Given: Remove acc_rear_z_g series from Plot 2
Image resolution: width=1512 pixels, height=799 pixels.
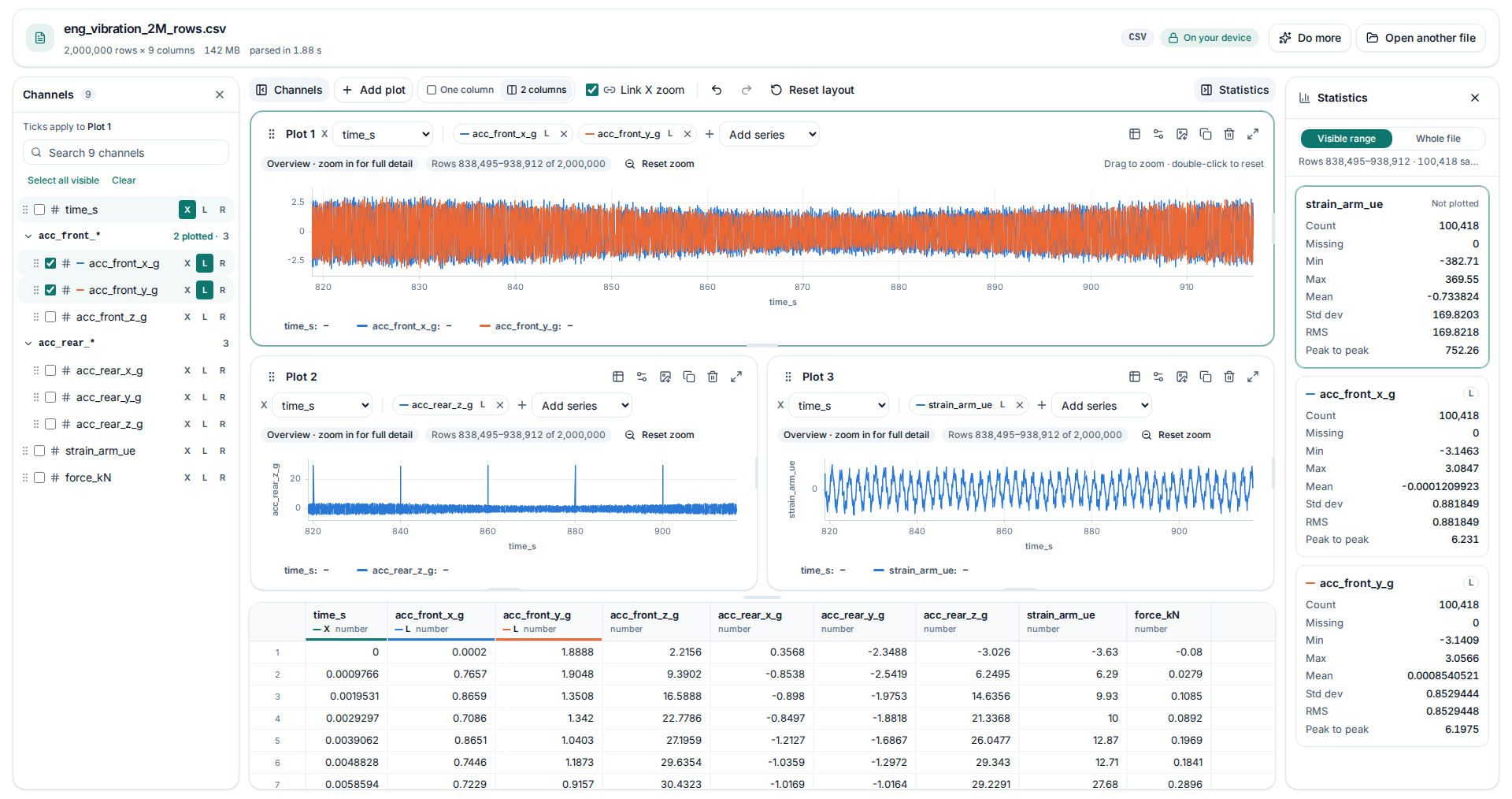Looking at the screenshot, I should click(500, 405).
